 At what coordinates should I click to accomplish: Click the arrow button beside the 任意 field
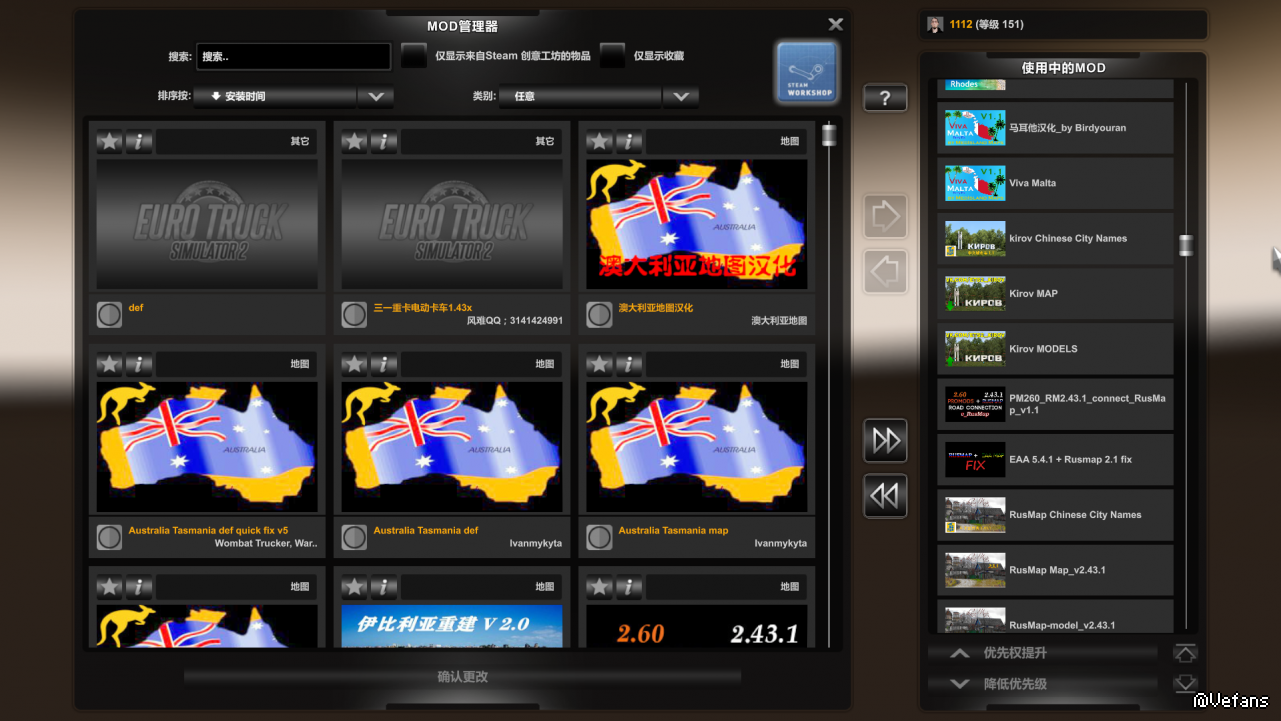(681, 97)
